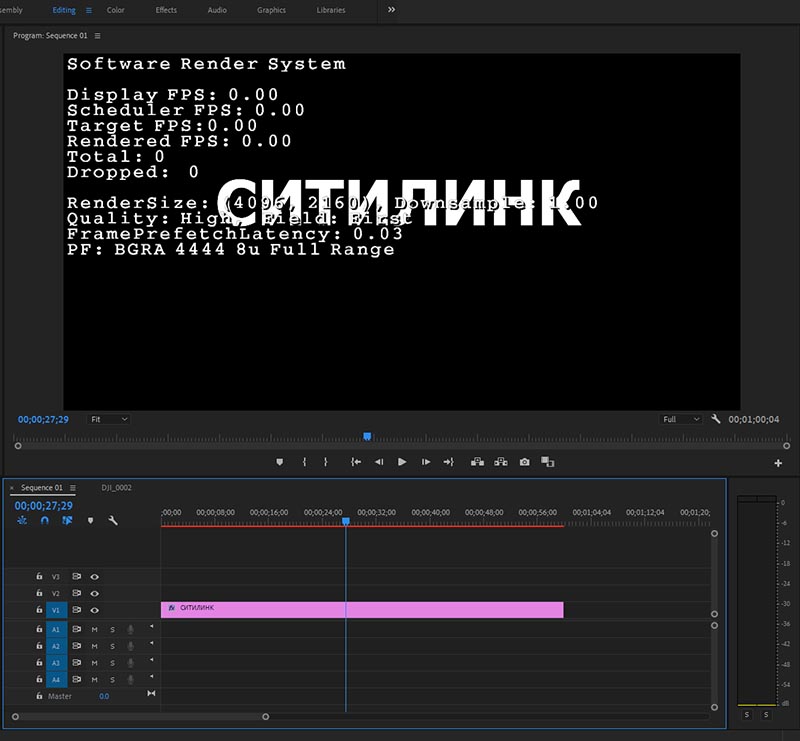Toggle Linked Selection in timeline
800x741 pixels.
[x=67, y=521]
